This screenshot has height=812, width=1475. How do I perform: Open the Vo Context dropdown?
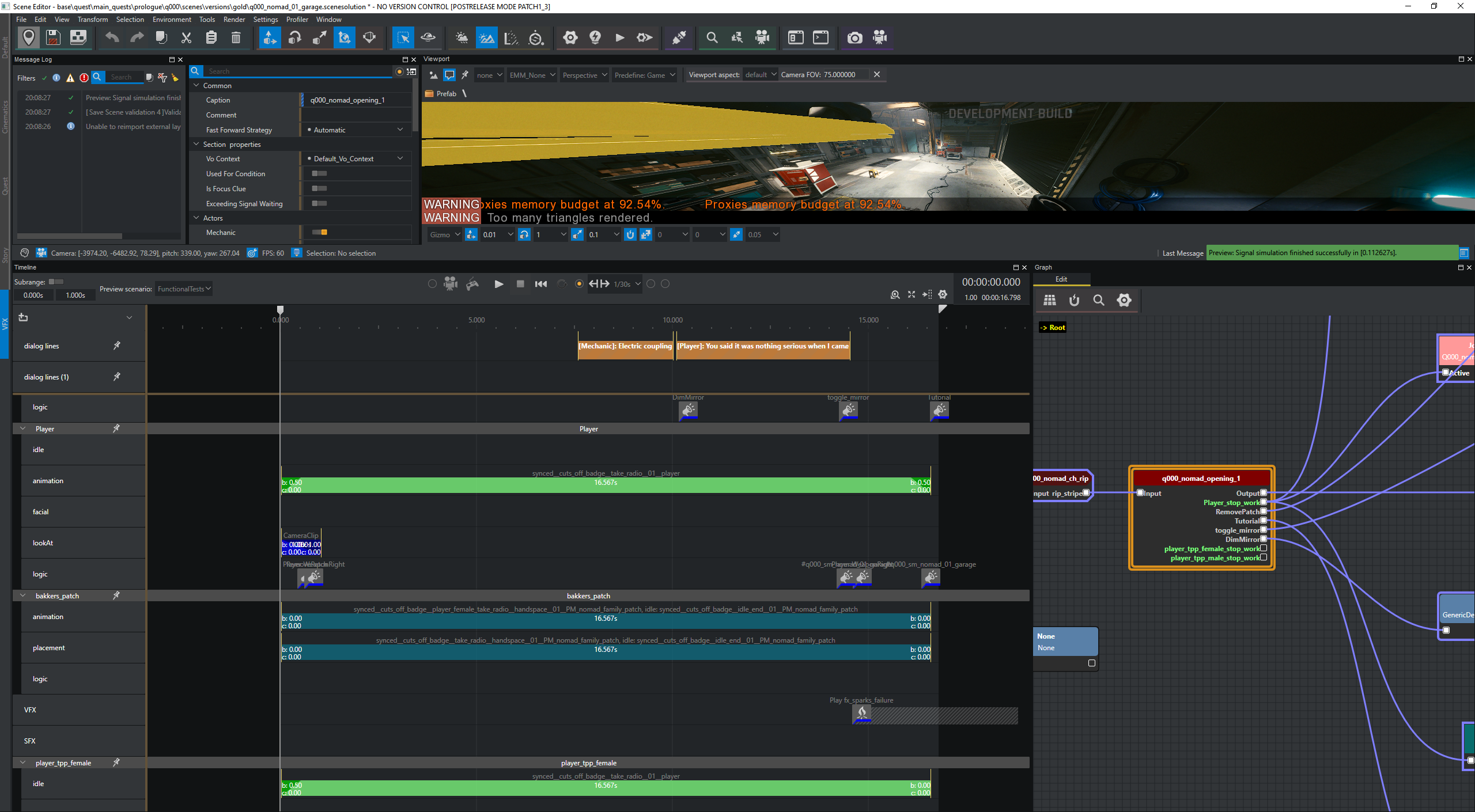(355, 158)
